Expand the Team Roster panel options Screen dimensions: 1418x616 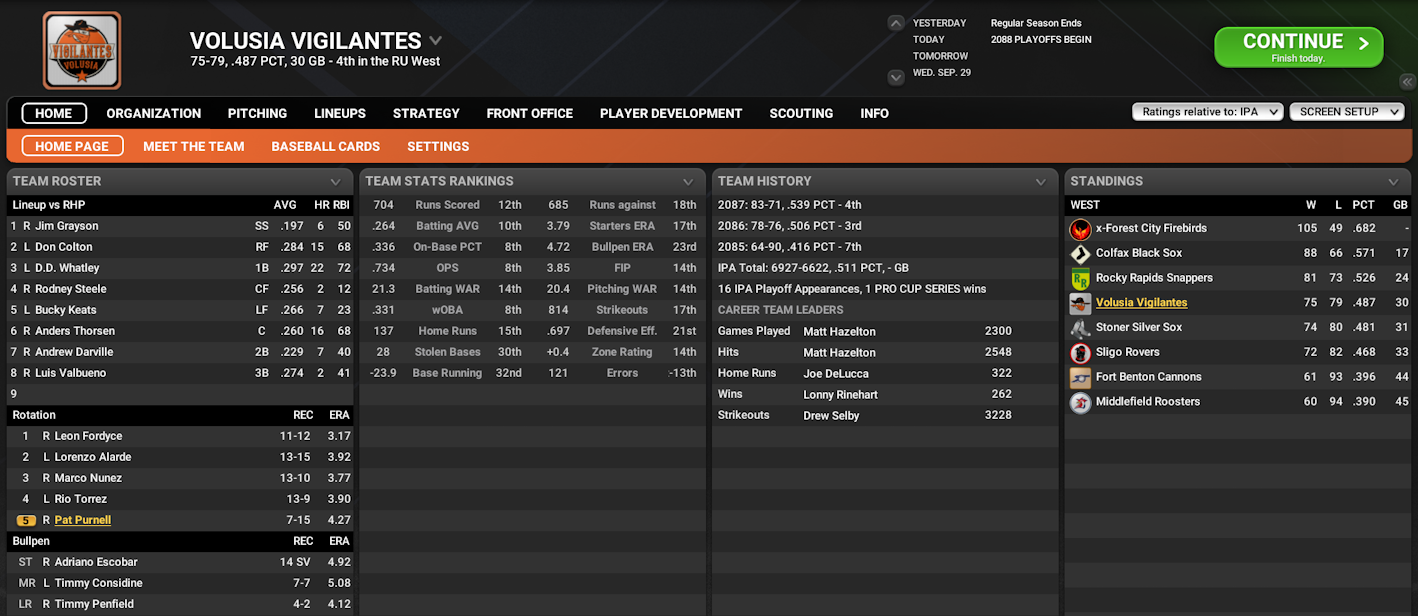tap(335, 182)
